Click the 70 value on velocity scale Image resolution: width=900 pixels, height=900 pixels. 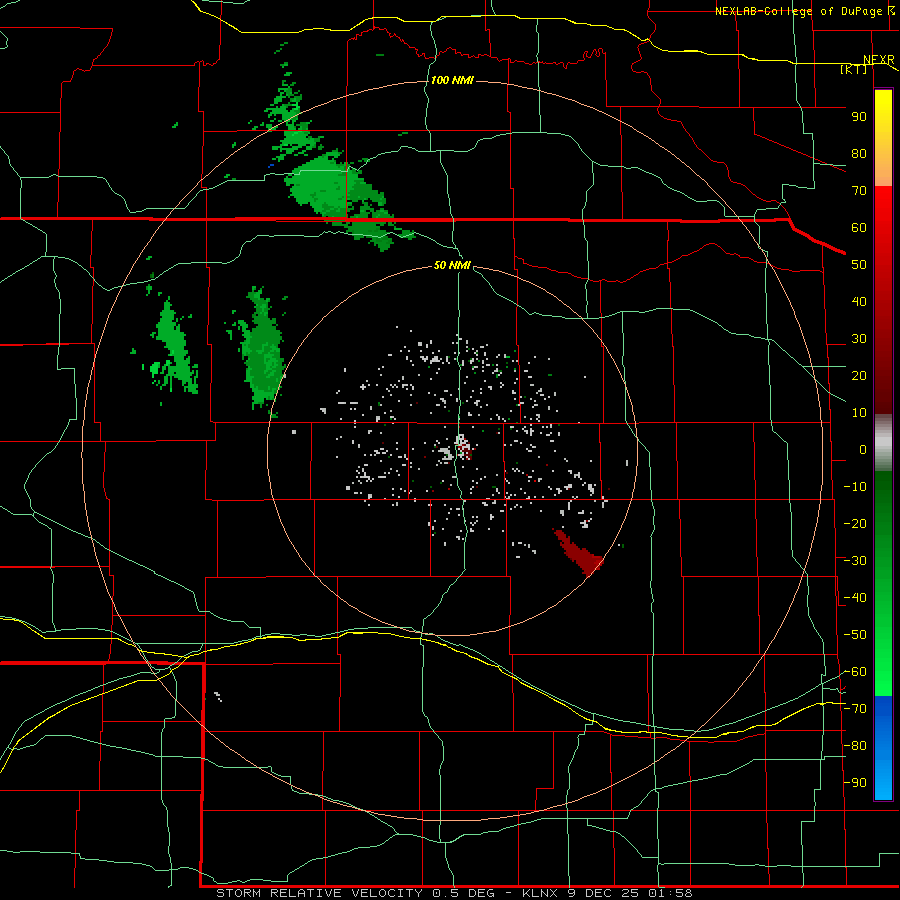tap(859, 191)
